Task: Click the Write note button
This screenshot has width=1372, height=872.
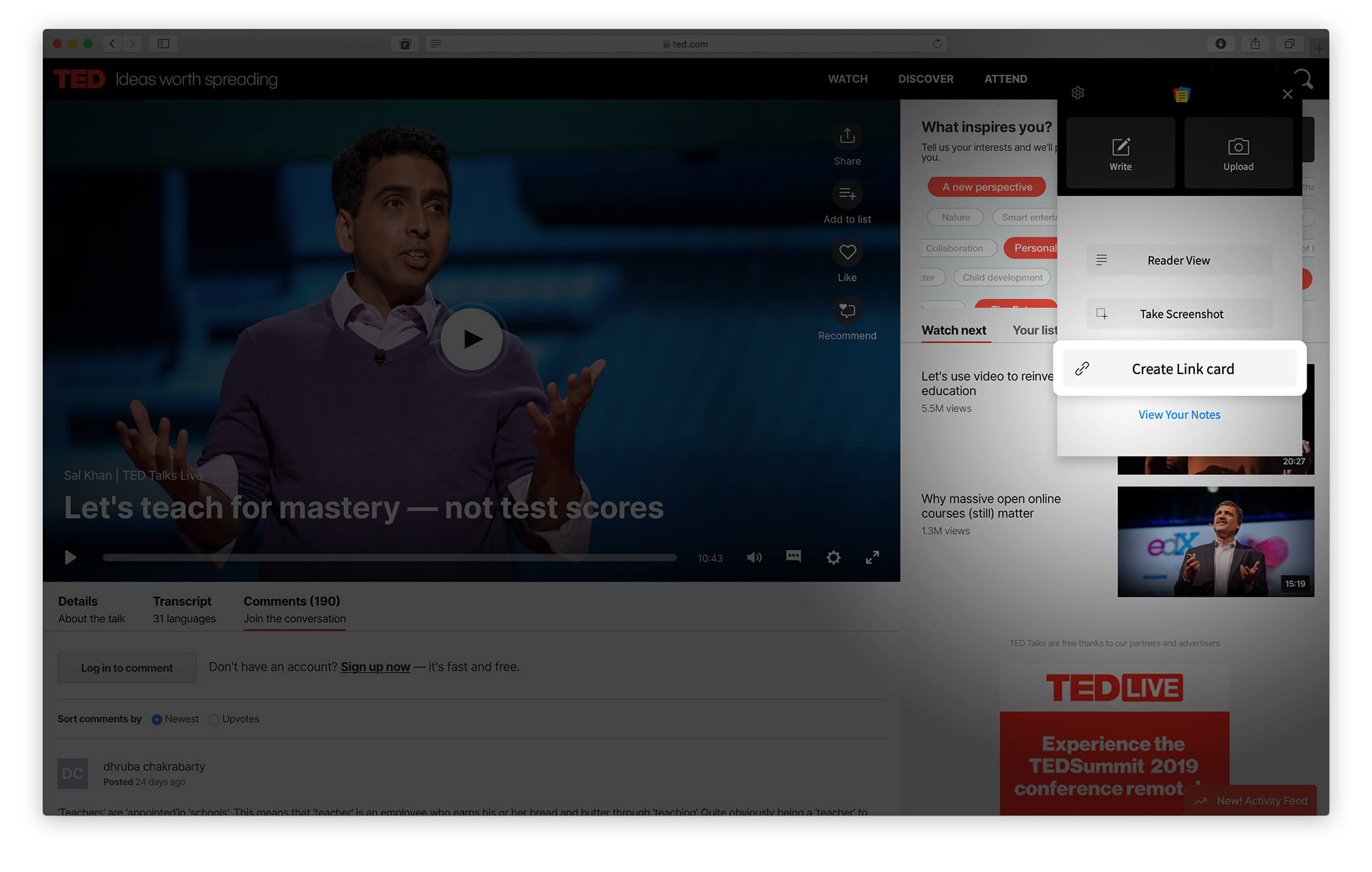Action: click(x=1121, y=153)
